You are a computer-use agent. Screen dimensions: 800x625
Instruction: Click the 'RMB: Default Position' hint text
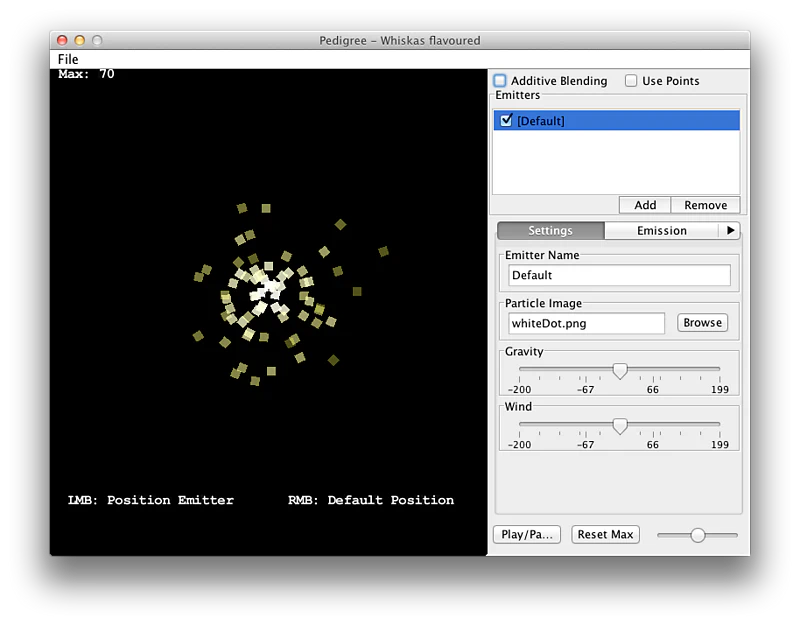point(371,500)
